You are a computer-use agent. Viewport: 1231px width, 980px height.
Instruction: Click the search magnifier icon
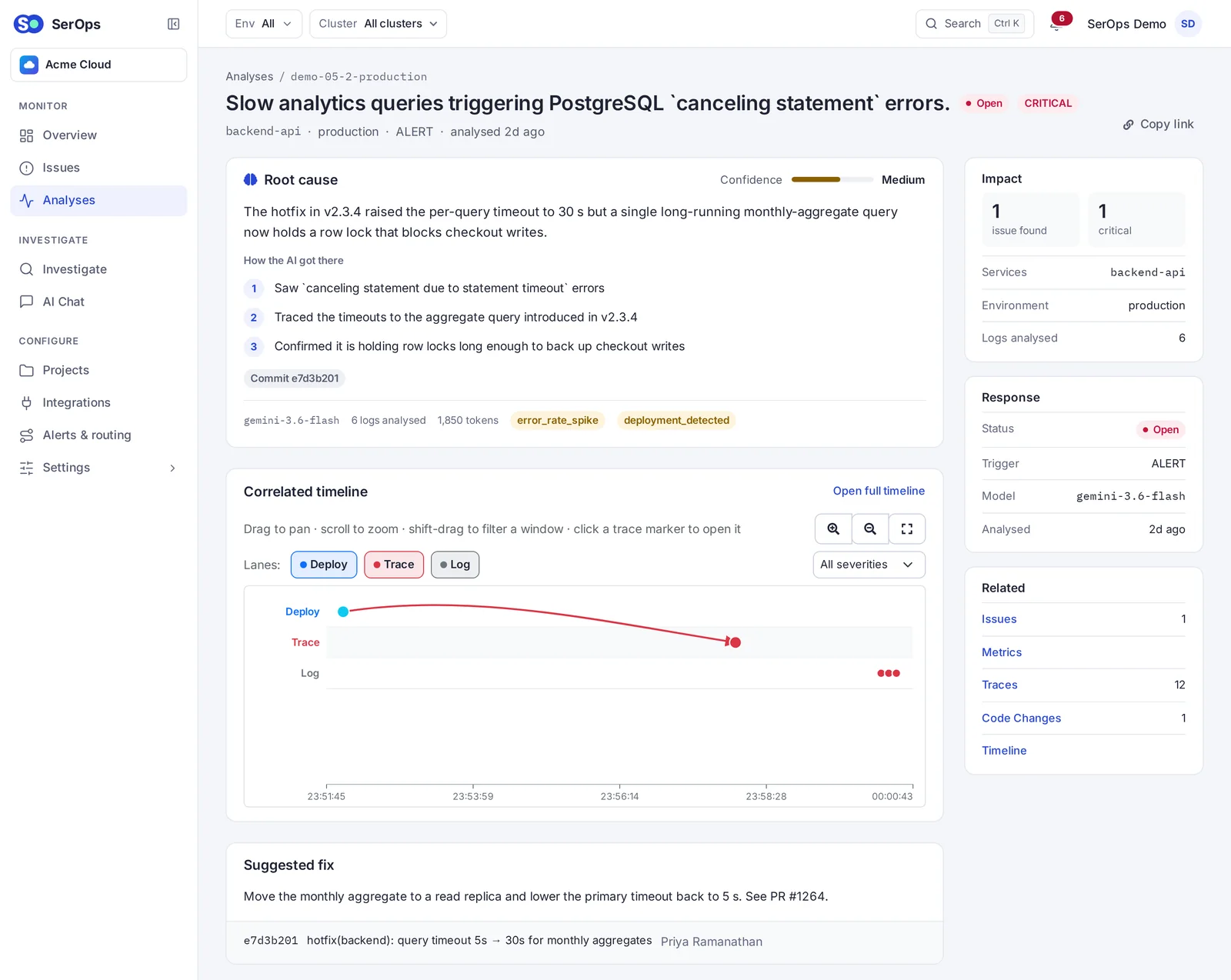click(x=931, y=24)
